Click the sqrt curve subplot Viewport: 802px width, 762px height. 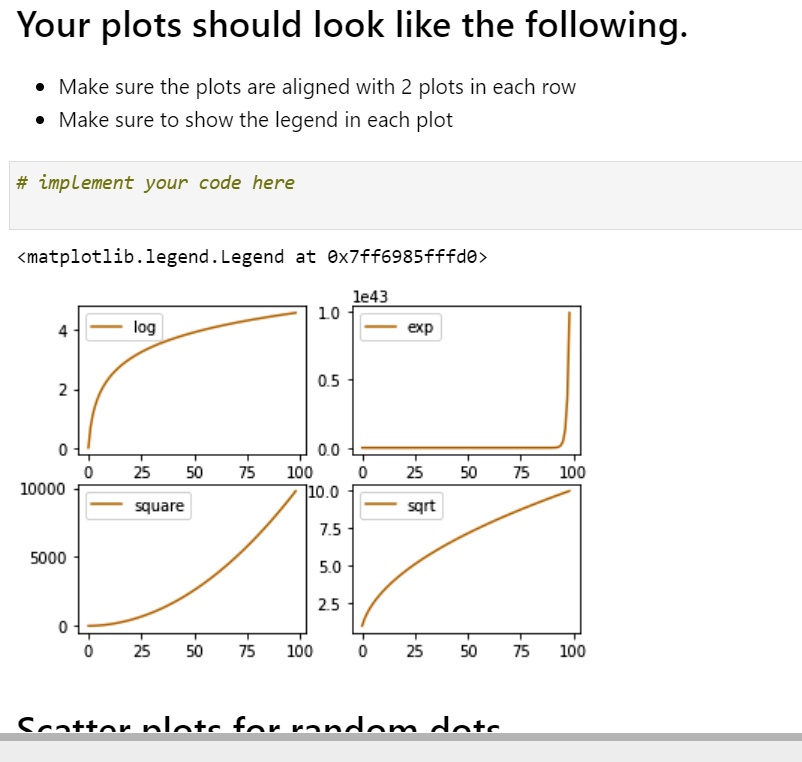[466, 559]
